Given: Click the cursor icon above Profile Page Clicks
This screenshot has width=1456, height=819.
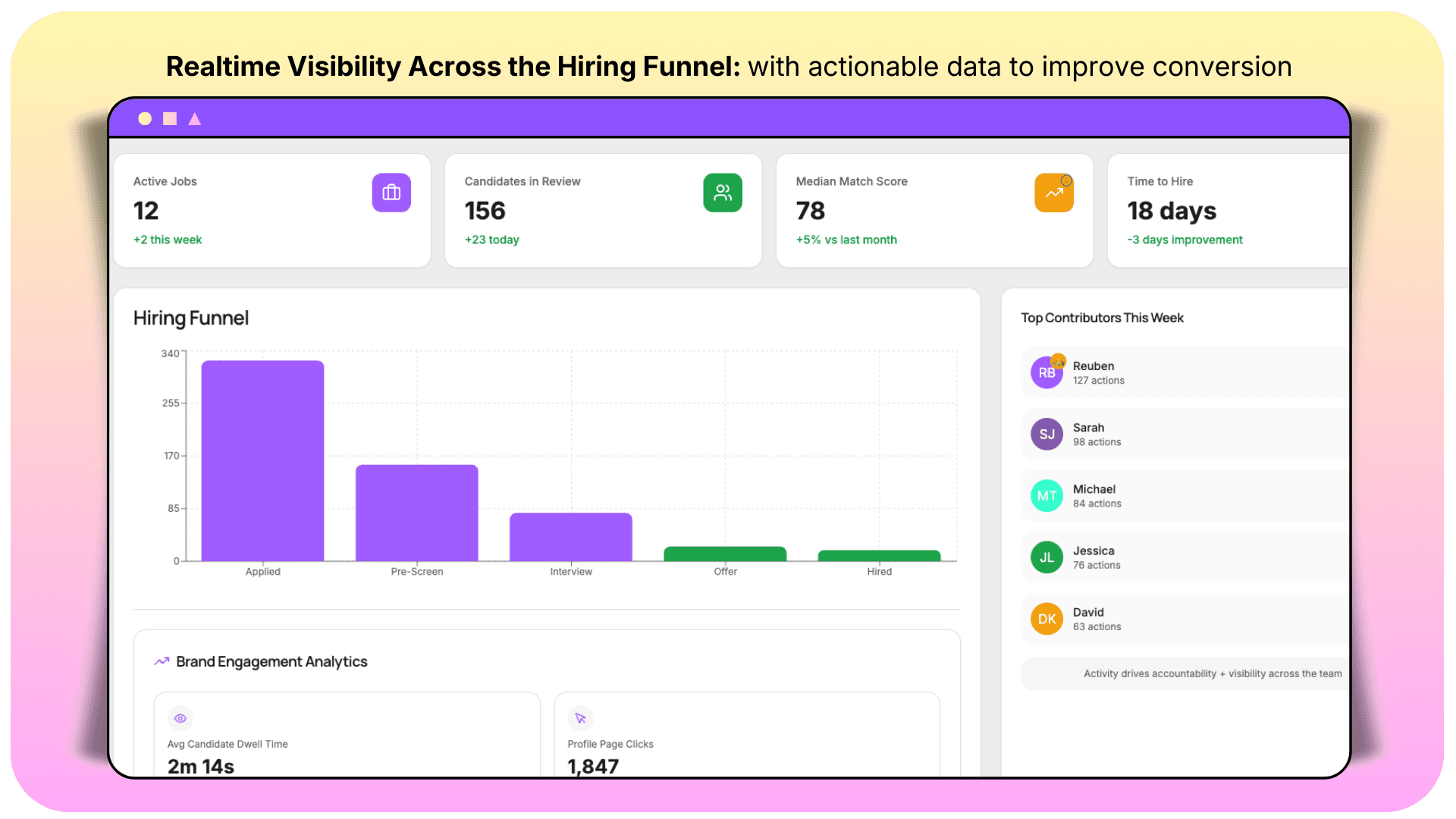Looking at the screenshot, I should [580, 718].
